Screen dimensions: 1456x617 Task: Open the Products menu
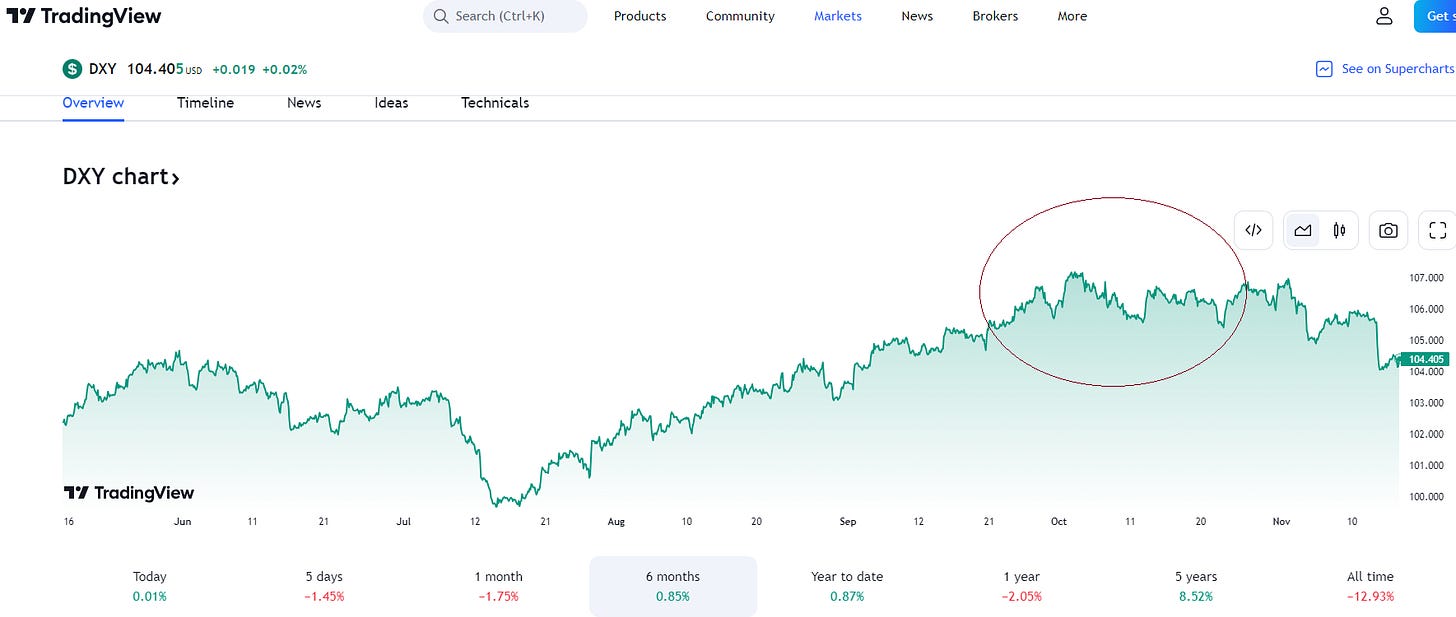point(640,16)
